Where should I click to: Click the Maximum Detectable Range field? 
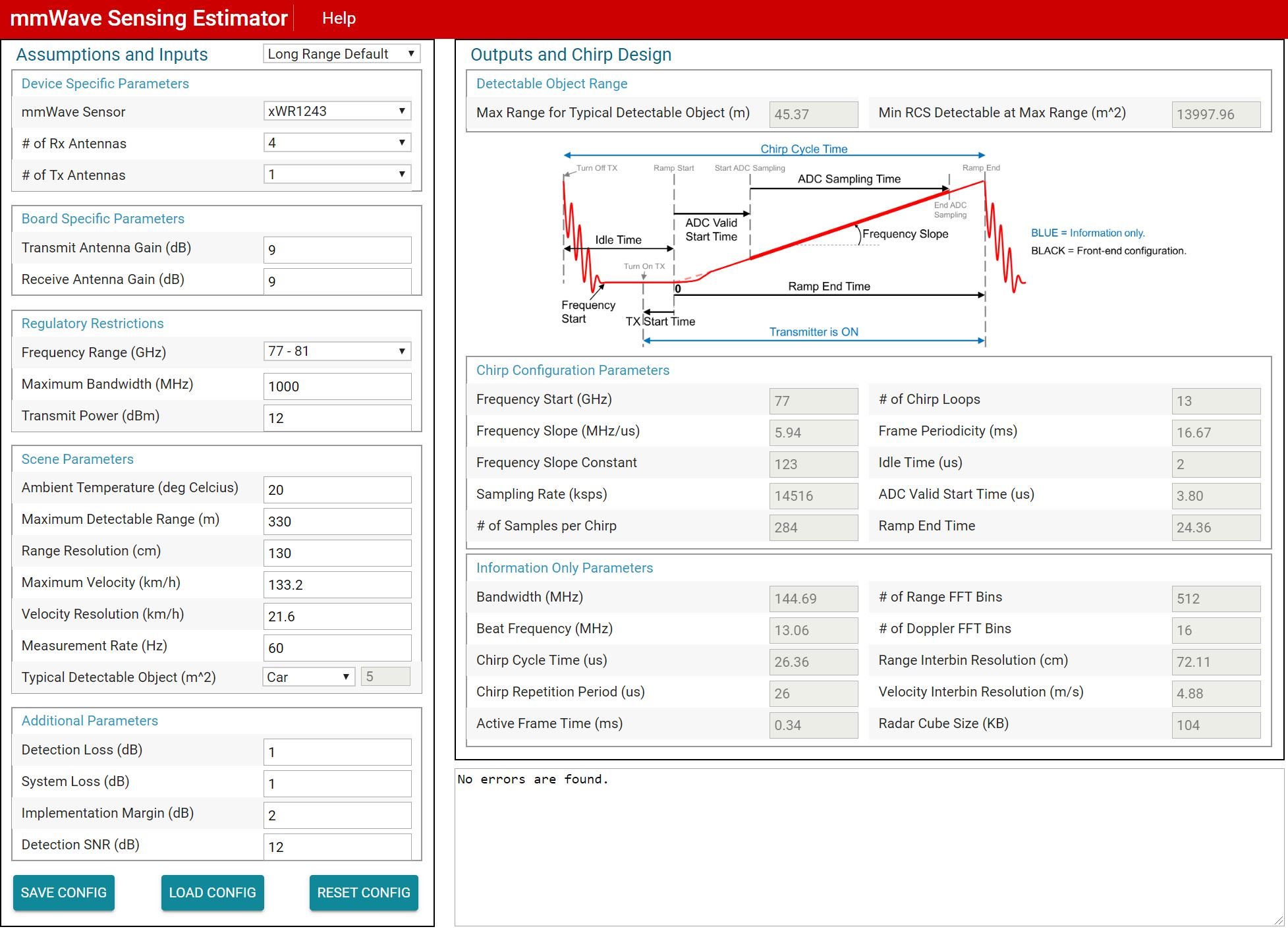[x=337, y=521]
